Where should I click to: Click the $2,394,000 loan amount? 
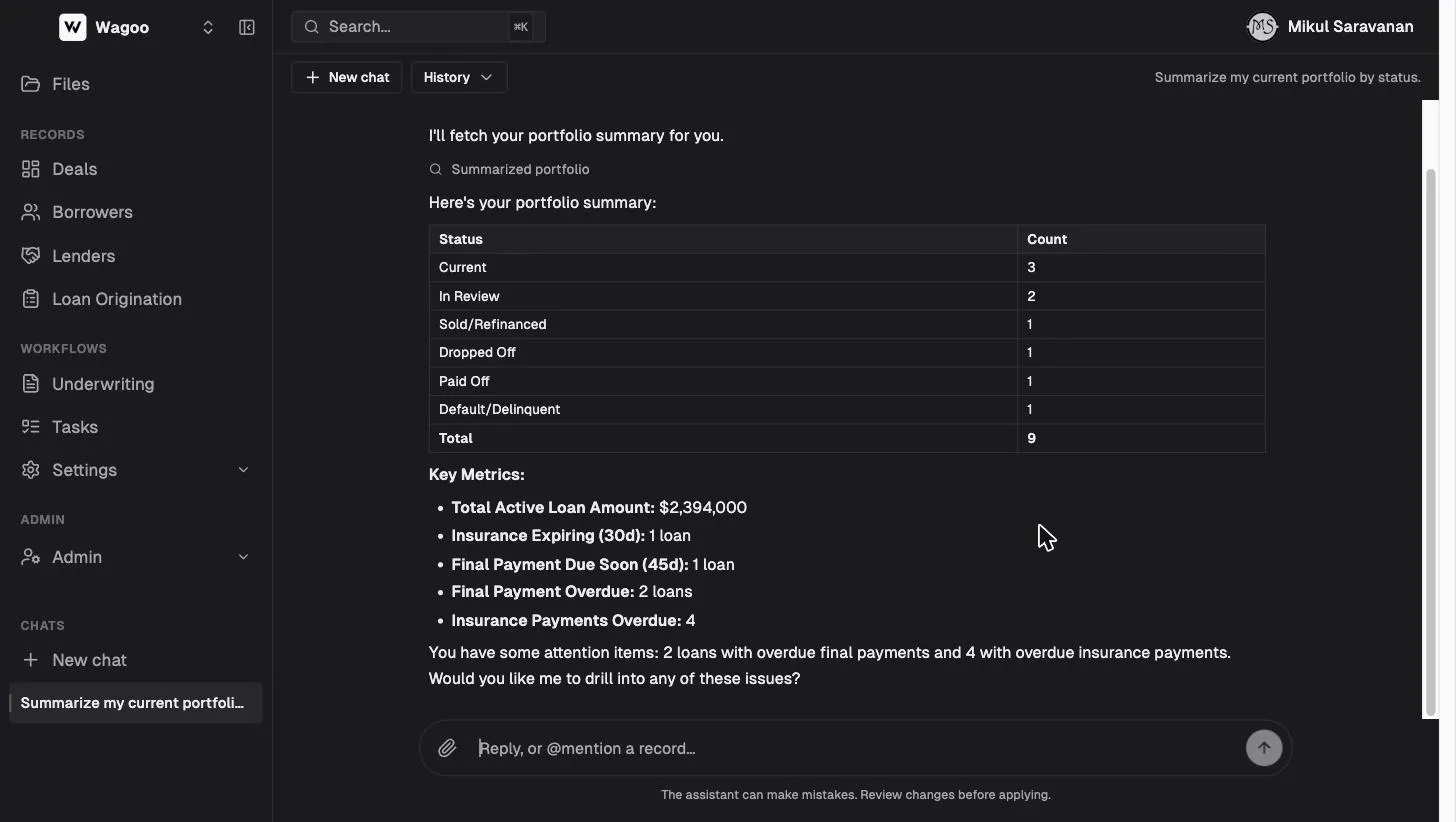(703, 507)
